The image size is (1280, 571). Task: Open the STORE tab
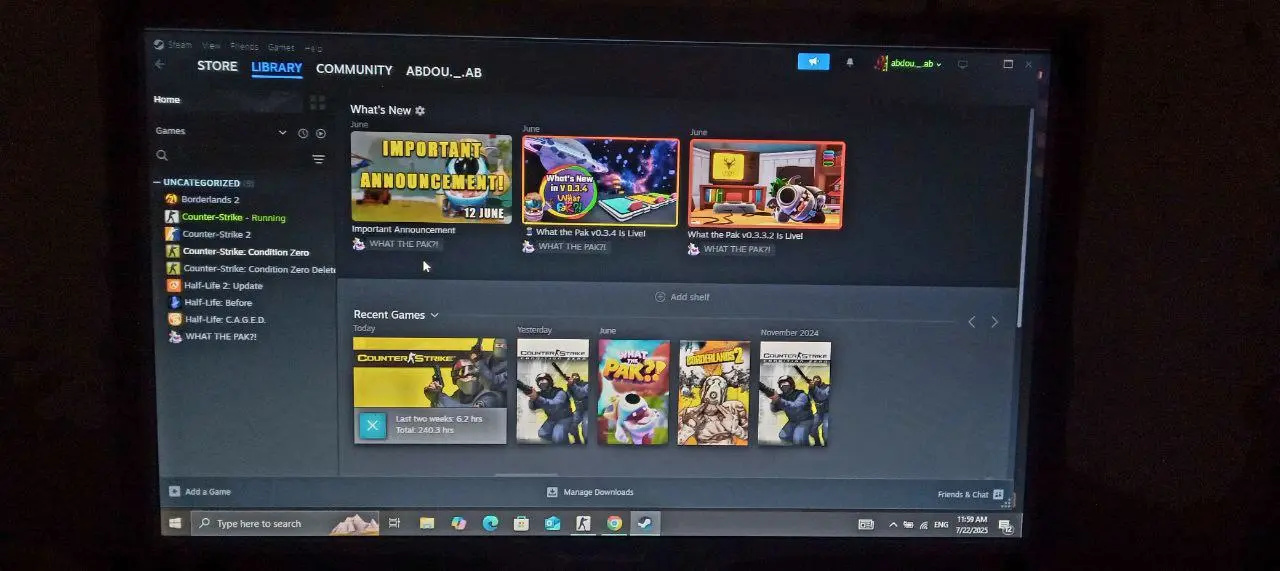click(x=217, y=66)
